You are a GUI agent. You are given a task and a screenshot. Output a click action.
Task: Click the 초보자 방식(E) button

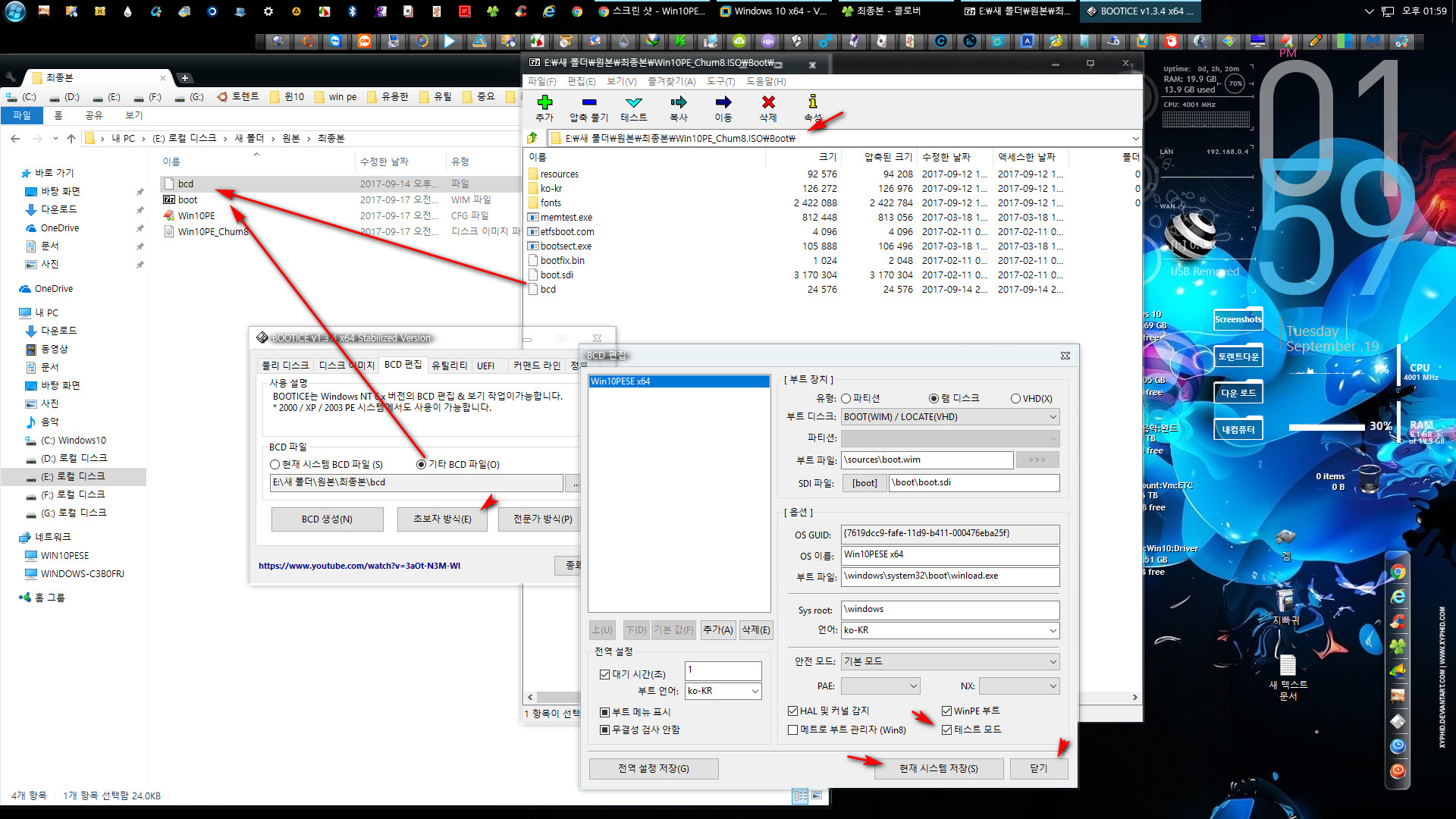[442, 519]
